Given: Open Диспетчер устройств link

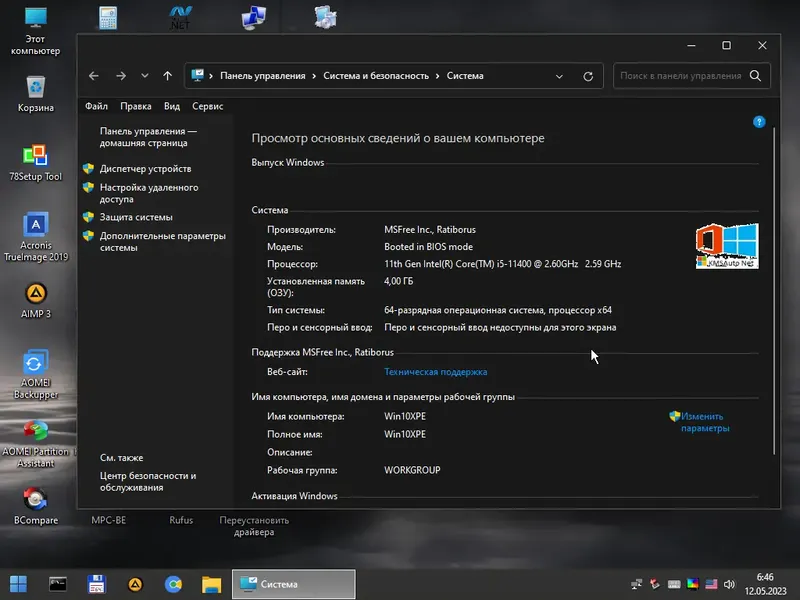Looking at the screenshot, I should (x=145, y=168).
